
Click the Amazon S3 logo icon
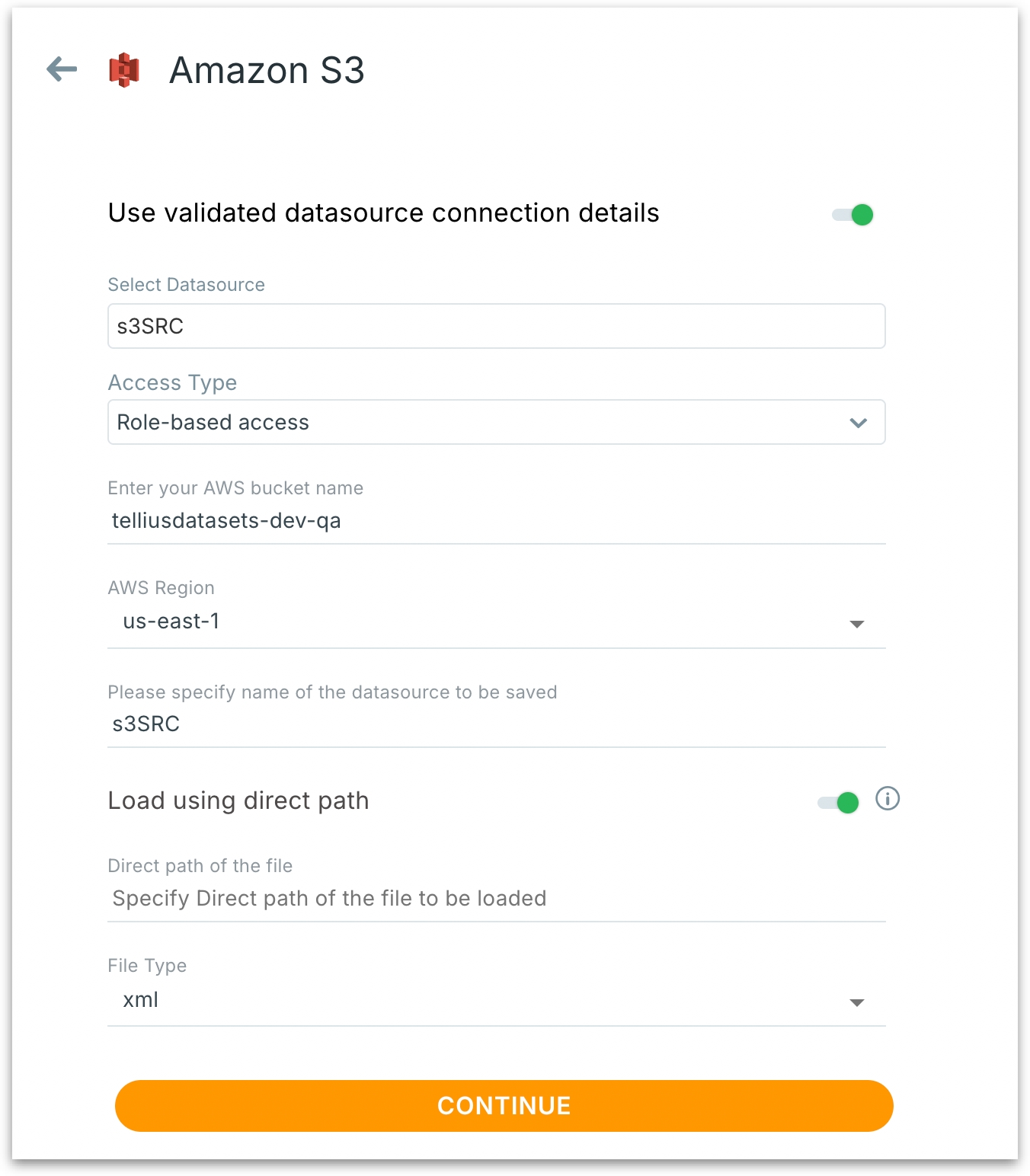(124, 70)
